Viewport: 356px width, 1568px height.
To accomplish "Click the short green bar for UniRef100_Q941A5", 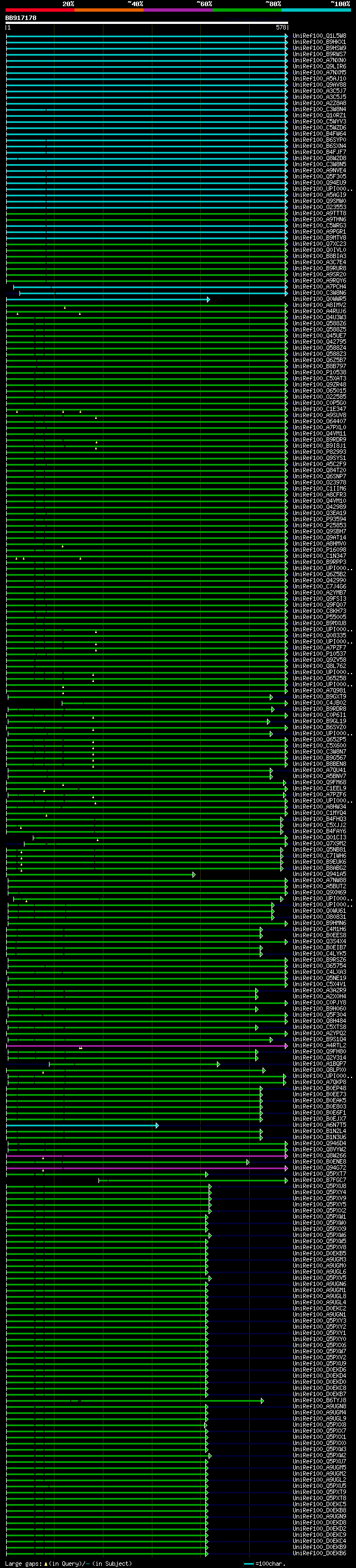I will pyautogui.click(x=101, y=875).
